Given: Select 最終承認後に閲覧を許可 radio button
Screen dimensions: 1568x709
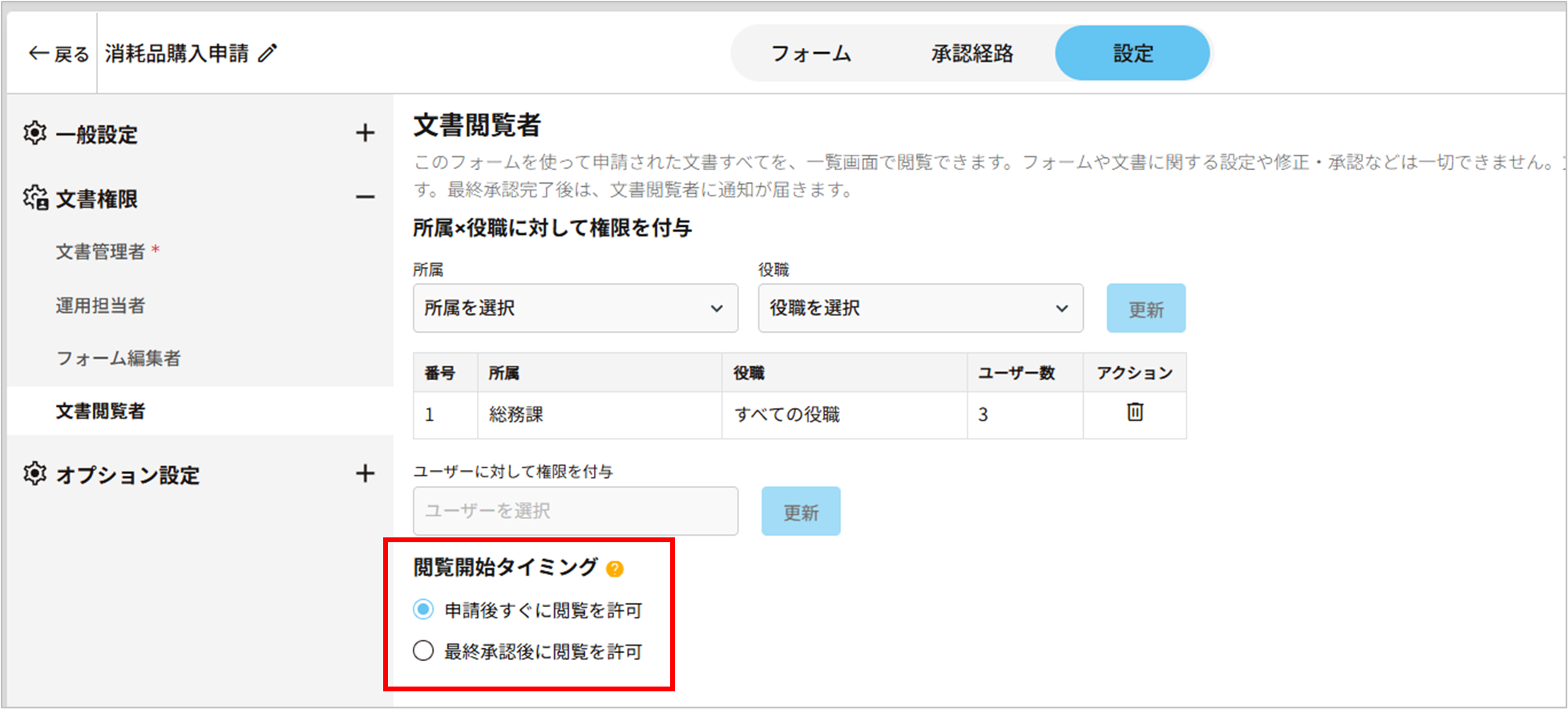Looking at the screenshot, I should pyautogui.click(x=423, y=650).
